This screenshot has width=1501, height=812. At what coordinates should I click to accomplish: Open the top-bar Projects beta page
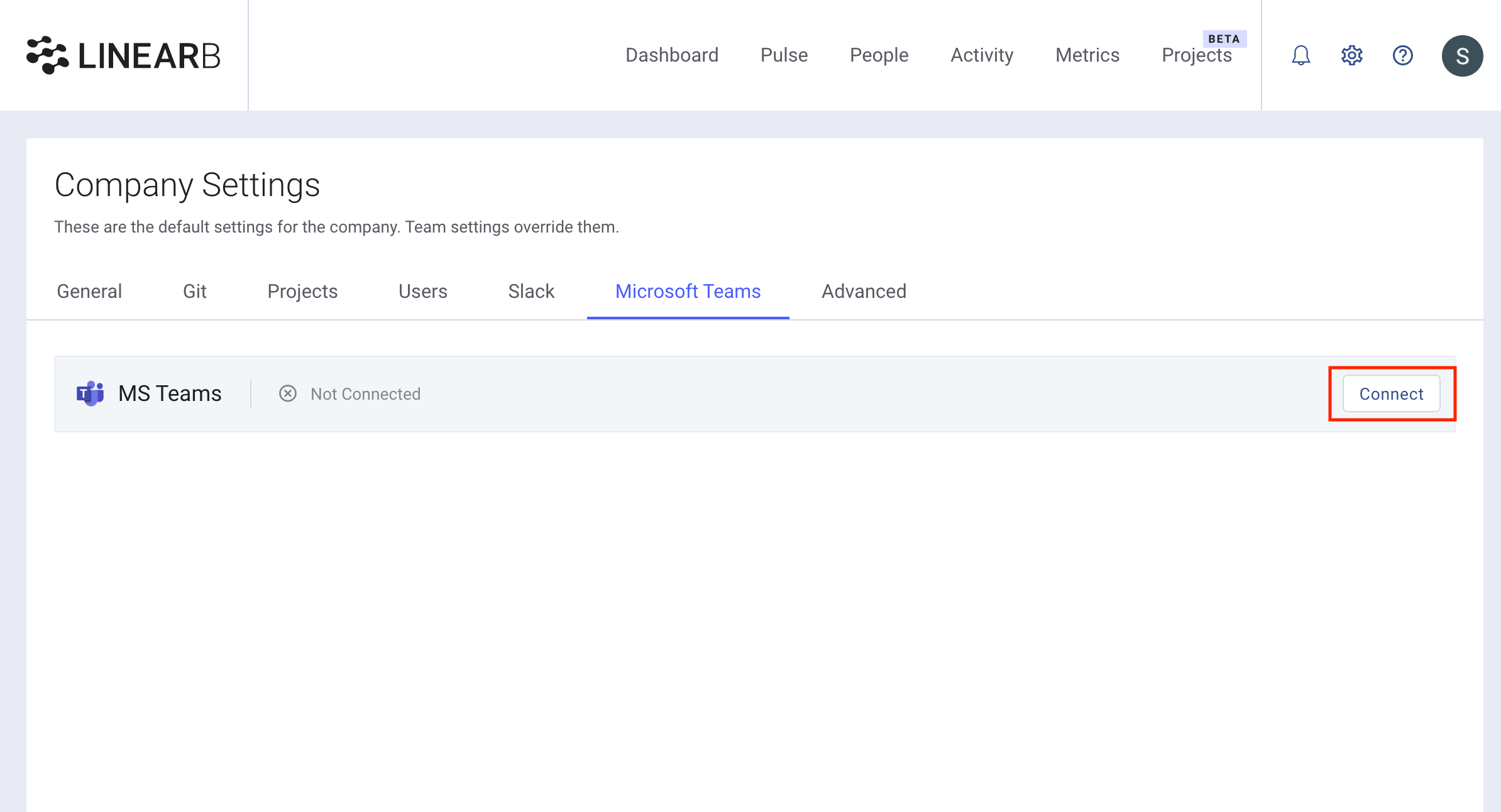pyautogui.click(x=1197, y=55)
